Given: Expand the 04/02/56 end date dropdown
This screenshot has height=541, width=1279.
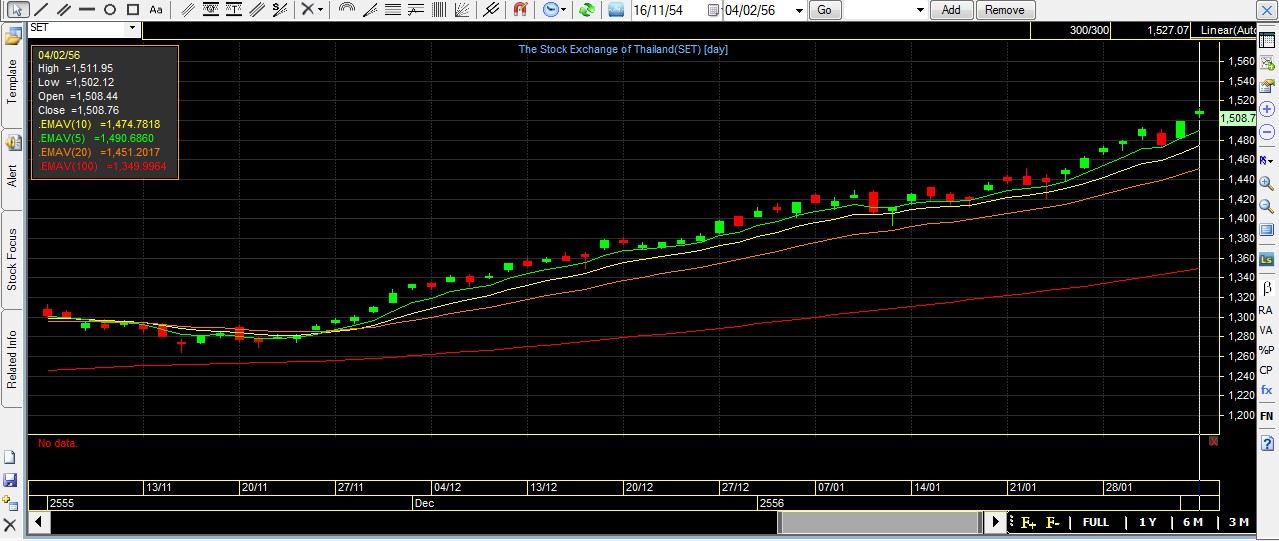Looking at the screenshot, I should pyautogui.click(x=798, y=10).
